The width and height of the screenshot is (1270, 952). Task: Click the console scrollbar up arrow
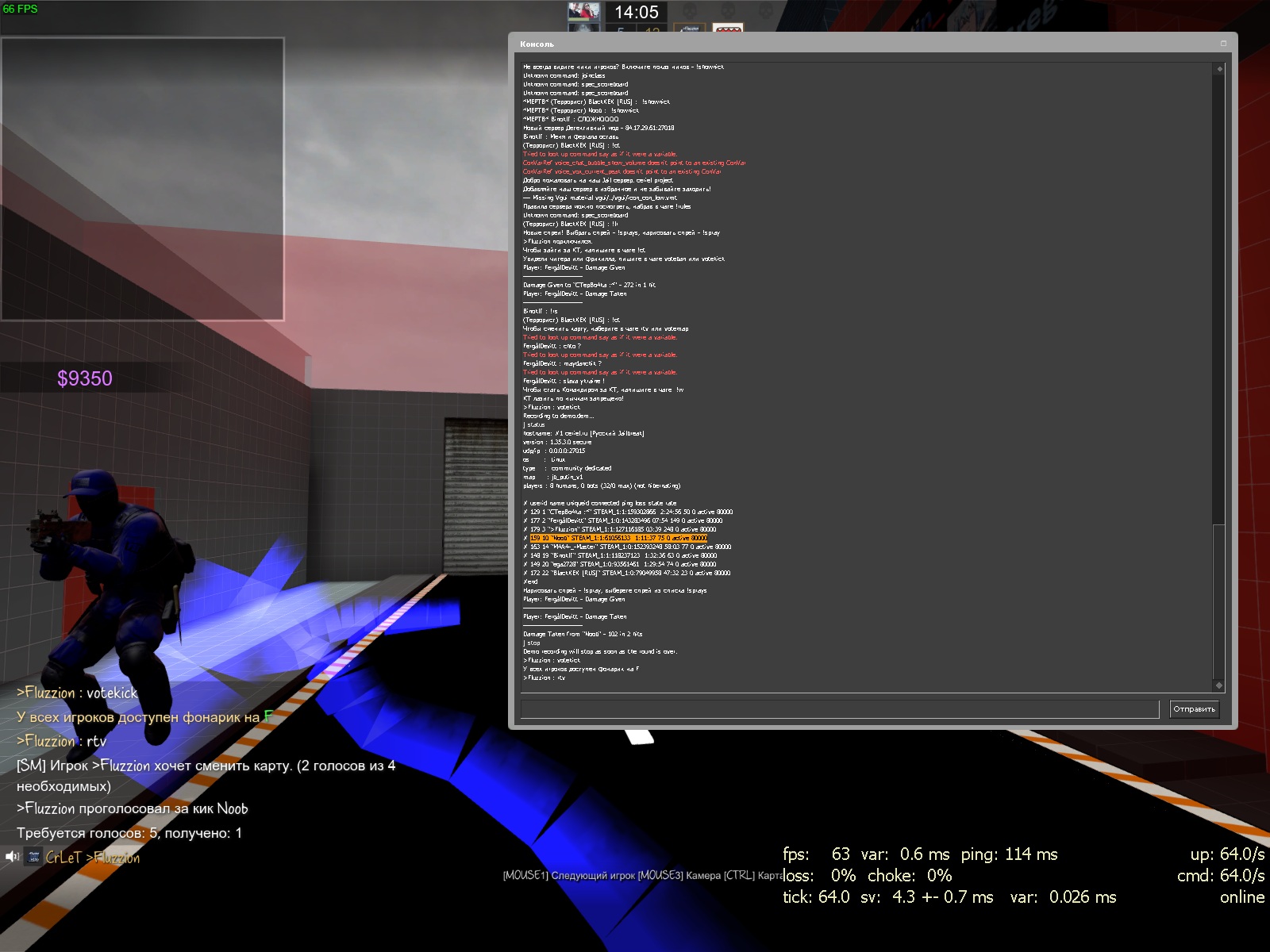pos(1219,69)
